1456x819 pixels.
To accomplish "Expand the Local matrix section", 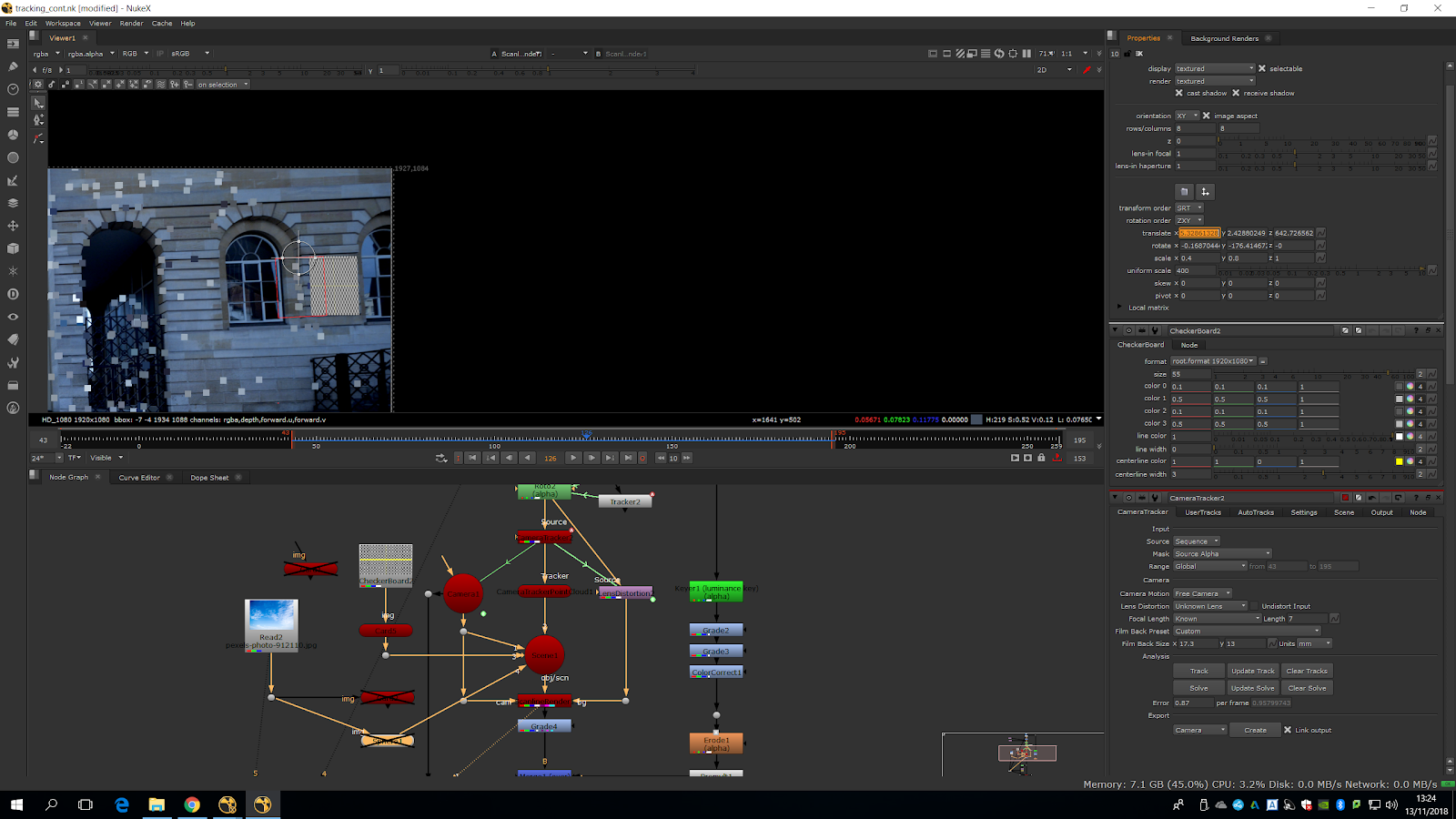I will 1119,308.
